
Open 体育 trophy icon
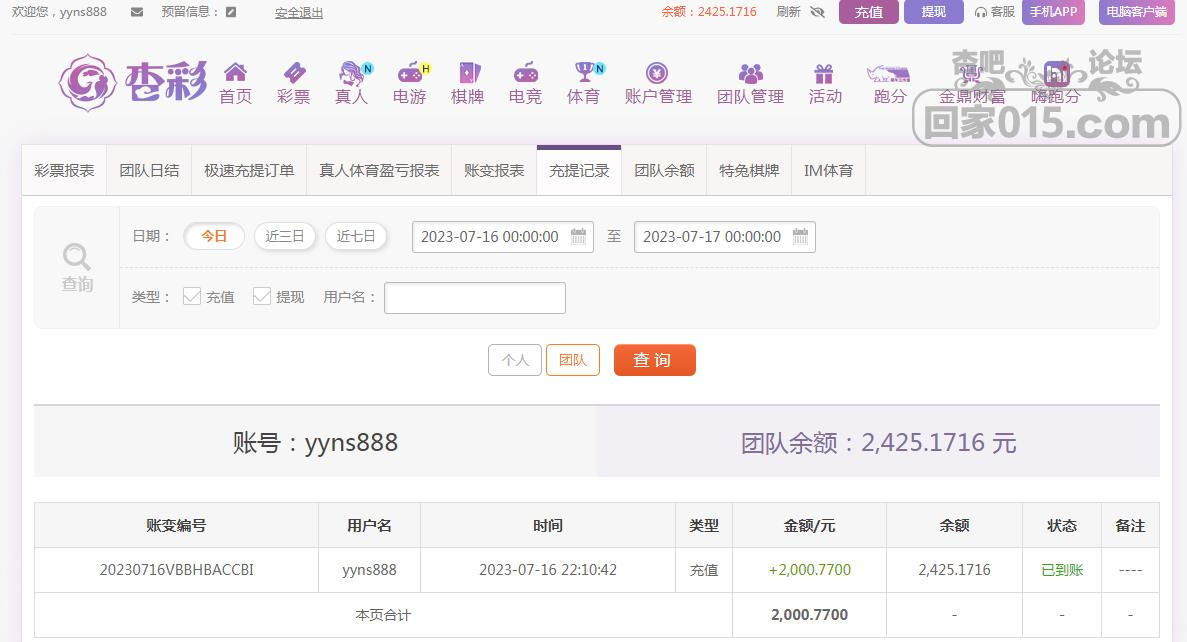coord(586,72)
